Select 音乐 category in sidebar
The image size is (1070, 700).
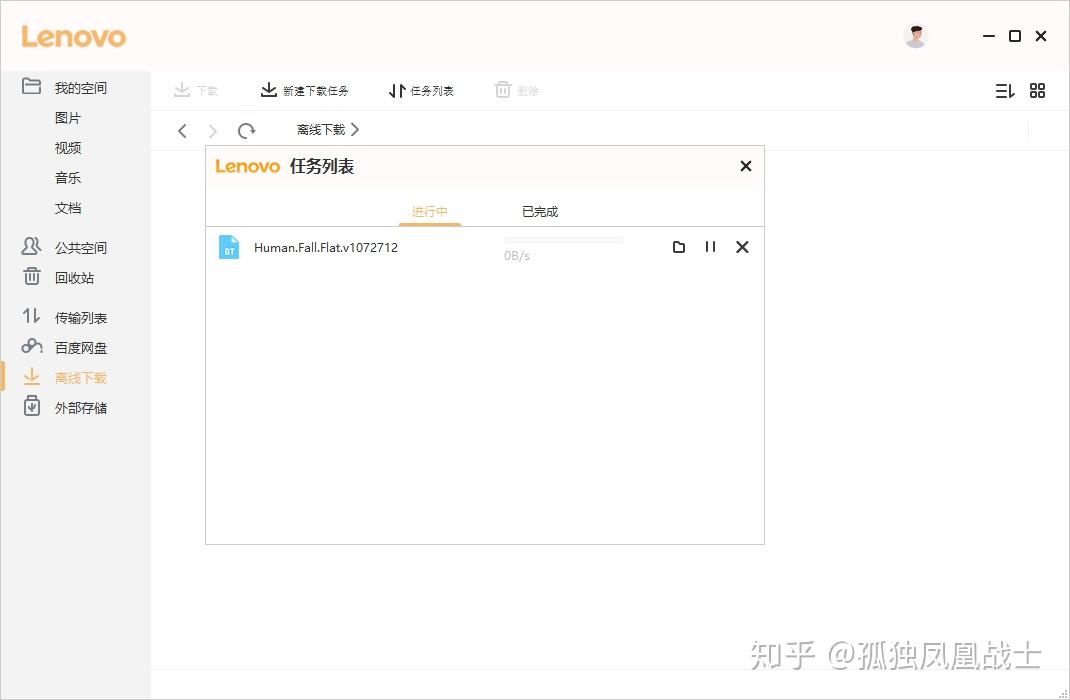[68, 178]
